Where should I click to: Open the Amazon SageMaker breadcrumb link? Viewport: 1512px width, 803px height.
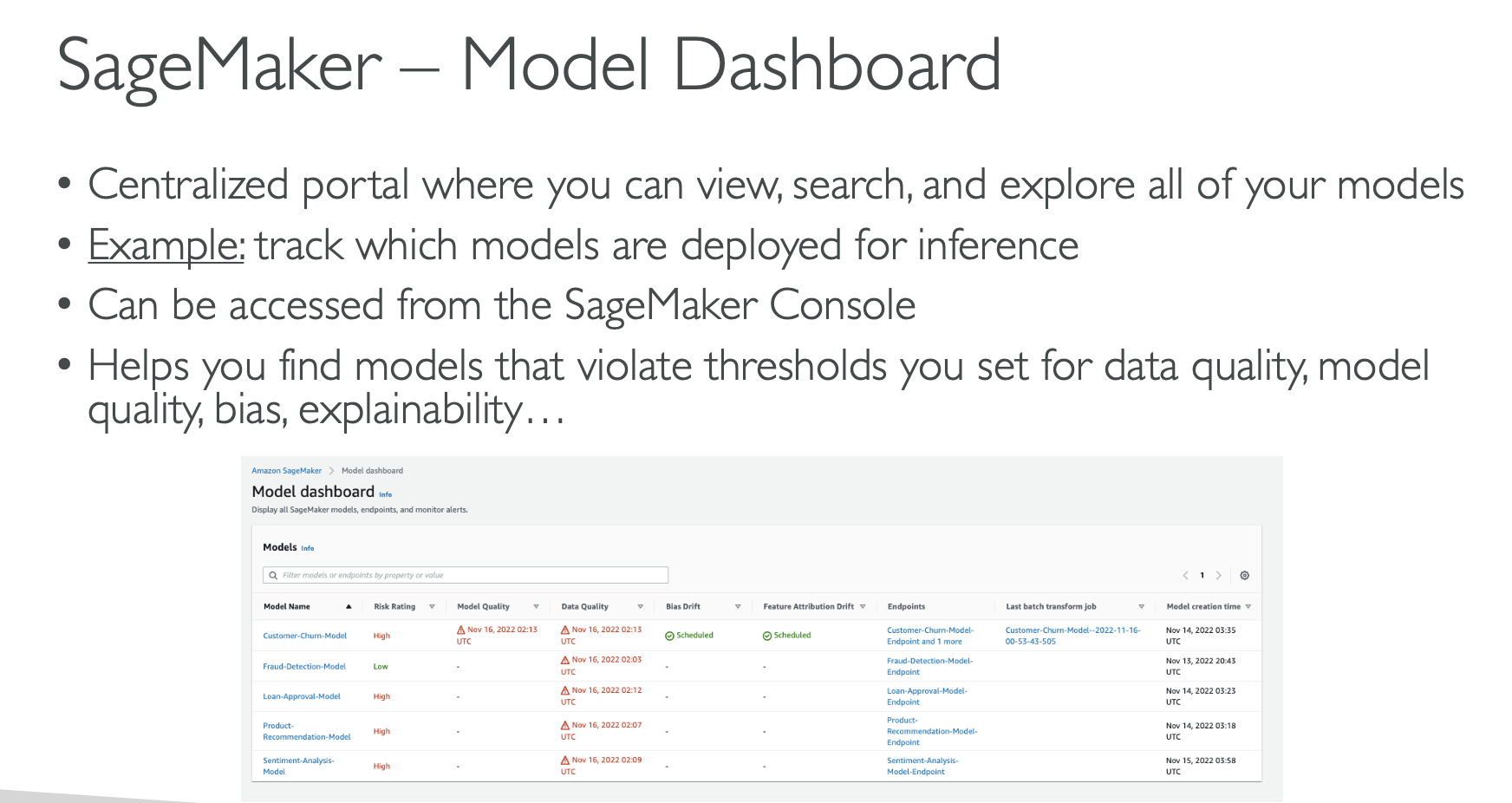286,471
